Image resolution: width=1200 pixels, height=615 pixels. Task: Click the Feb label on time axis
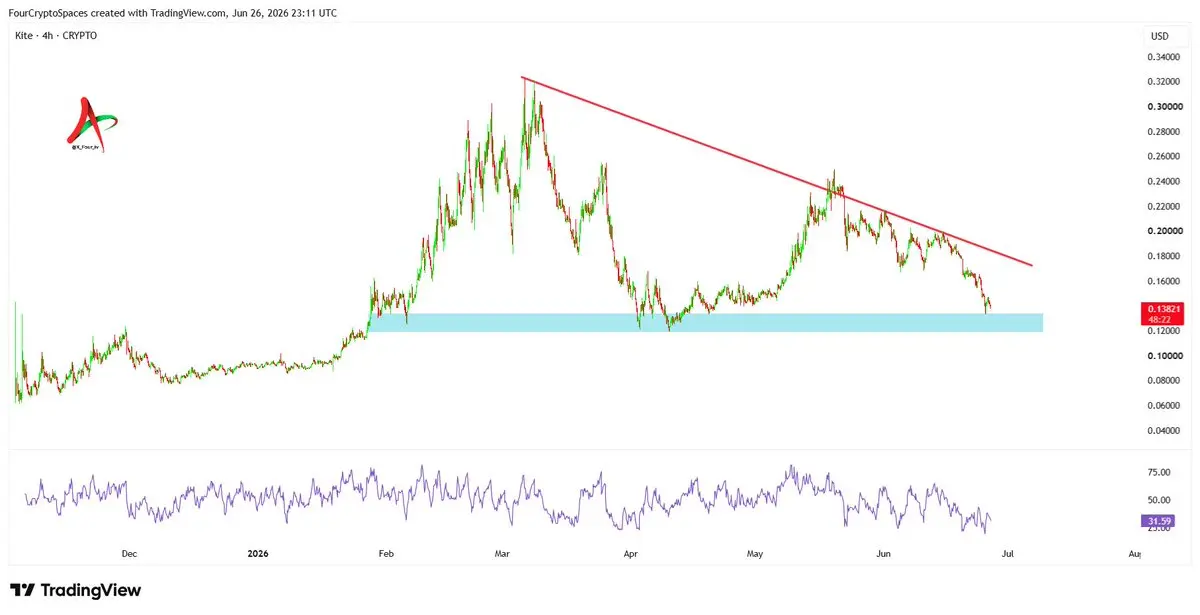pyautogui.click(x=388, y=553)
